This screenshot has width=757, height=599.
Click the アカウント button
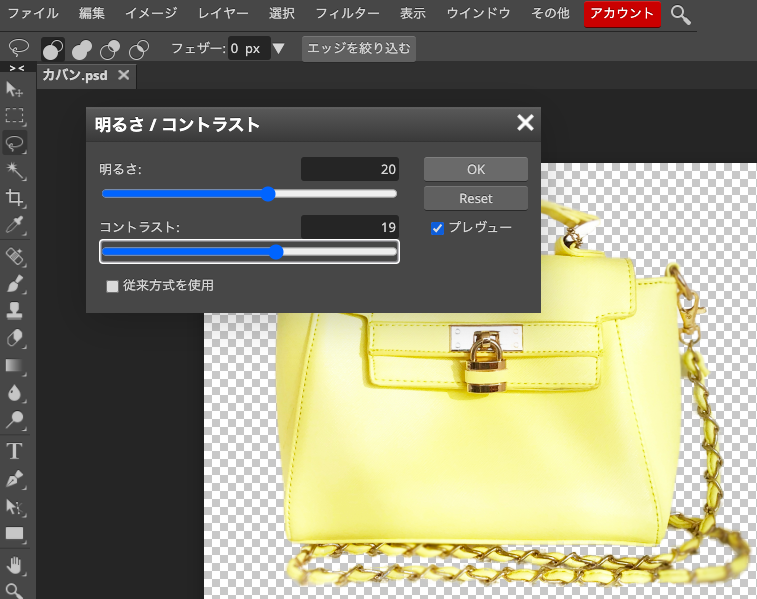[622, 14]
